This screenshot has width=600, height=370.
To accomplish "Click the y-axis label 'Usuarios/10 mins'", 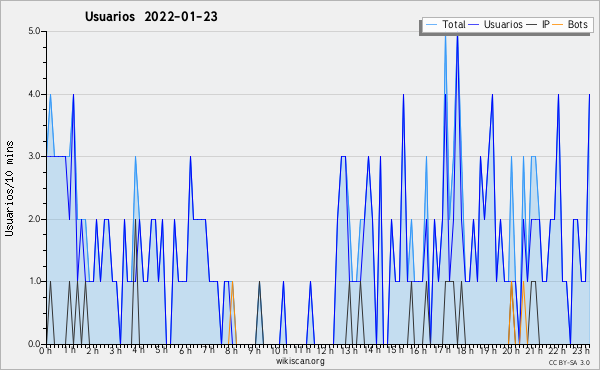I will pyautogui.click(x=9, y=188).
